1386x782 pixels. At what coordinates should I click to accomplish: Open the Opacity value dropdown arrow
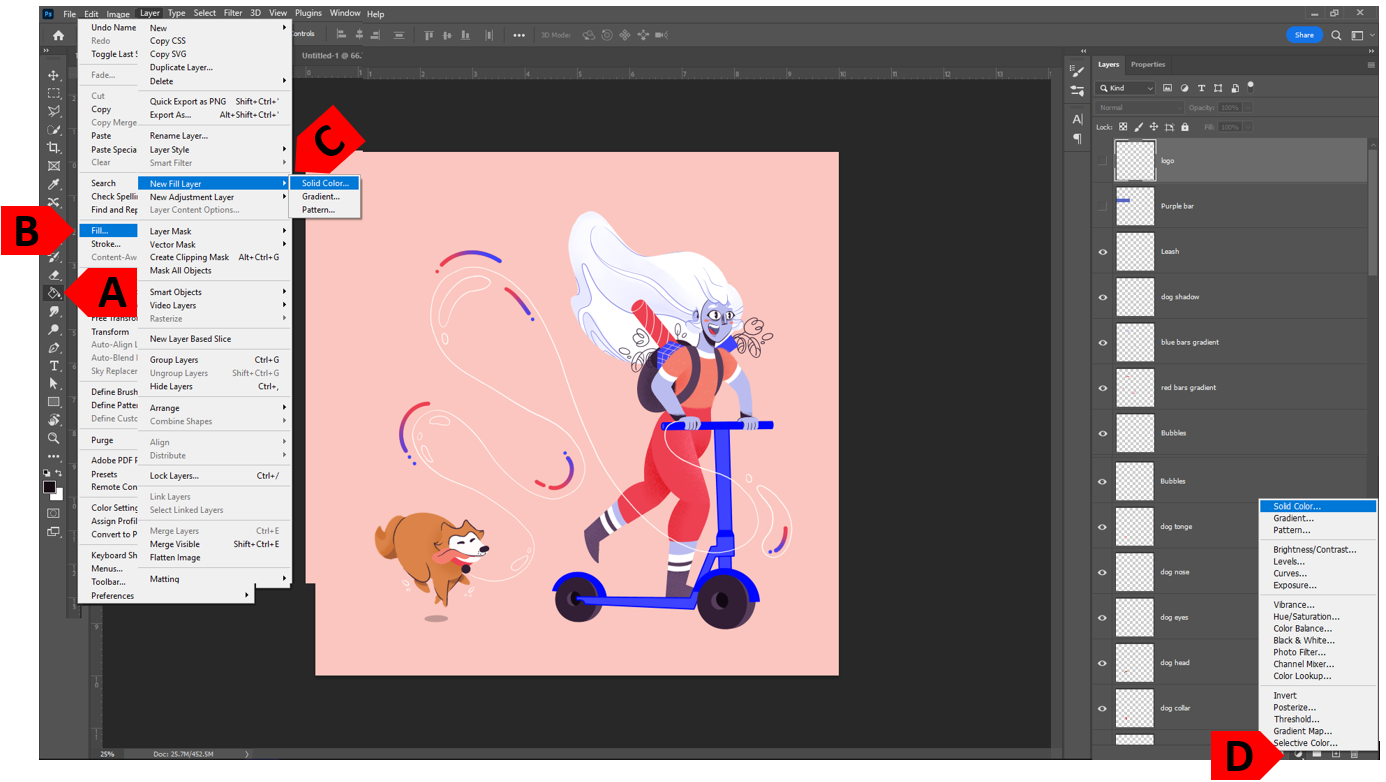(1248, 107)
